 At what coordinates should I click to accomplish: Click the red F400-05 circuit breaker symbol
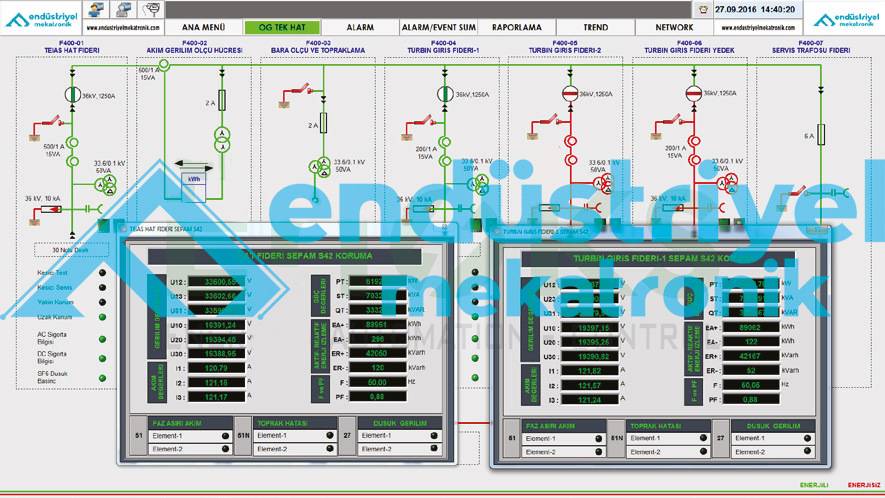570,93
